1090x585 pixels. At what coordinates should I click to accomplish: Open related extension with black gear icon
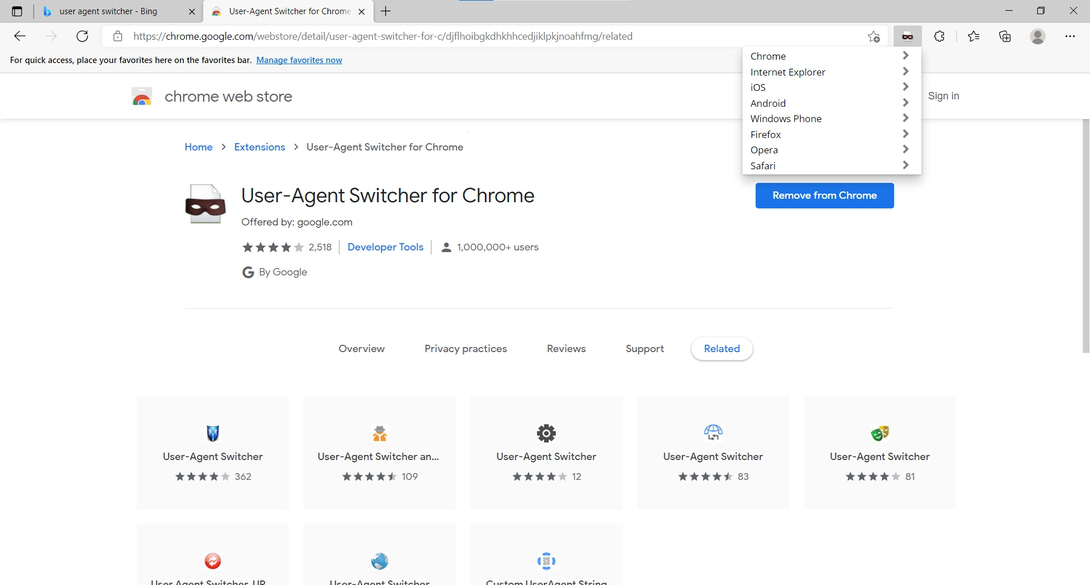546,433
